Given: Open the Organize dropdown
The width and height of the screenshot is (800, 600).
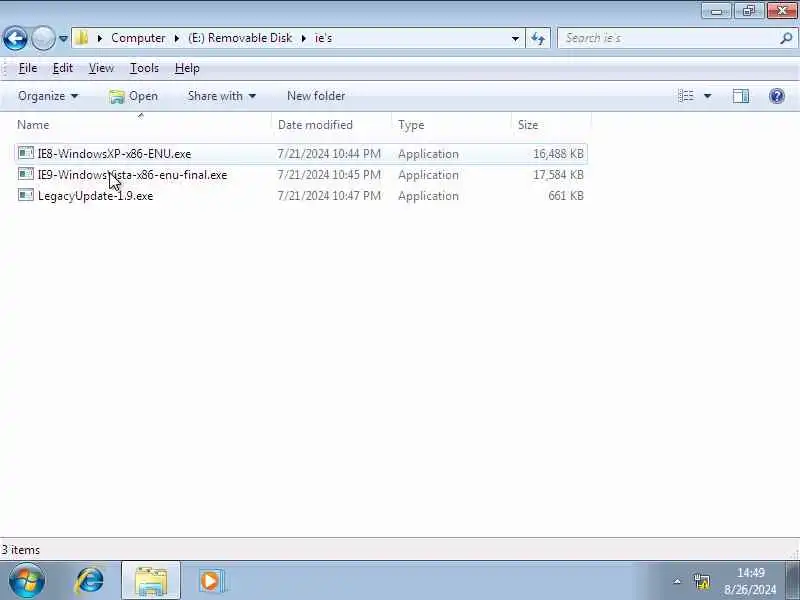Looking at the screenshot, I should click(48, 96).
